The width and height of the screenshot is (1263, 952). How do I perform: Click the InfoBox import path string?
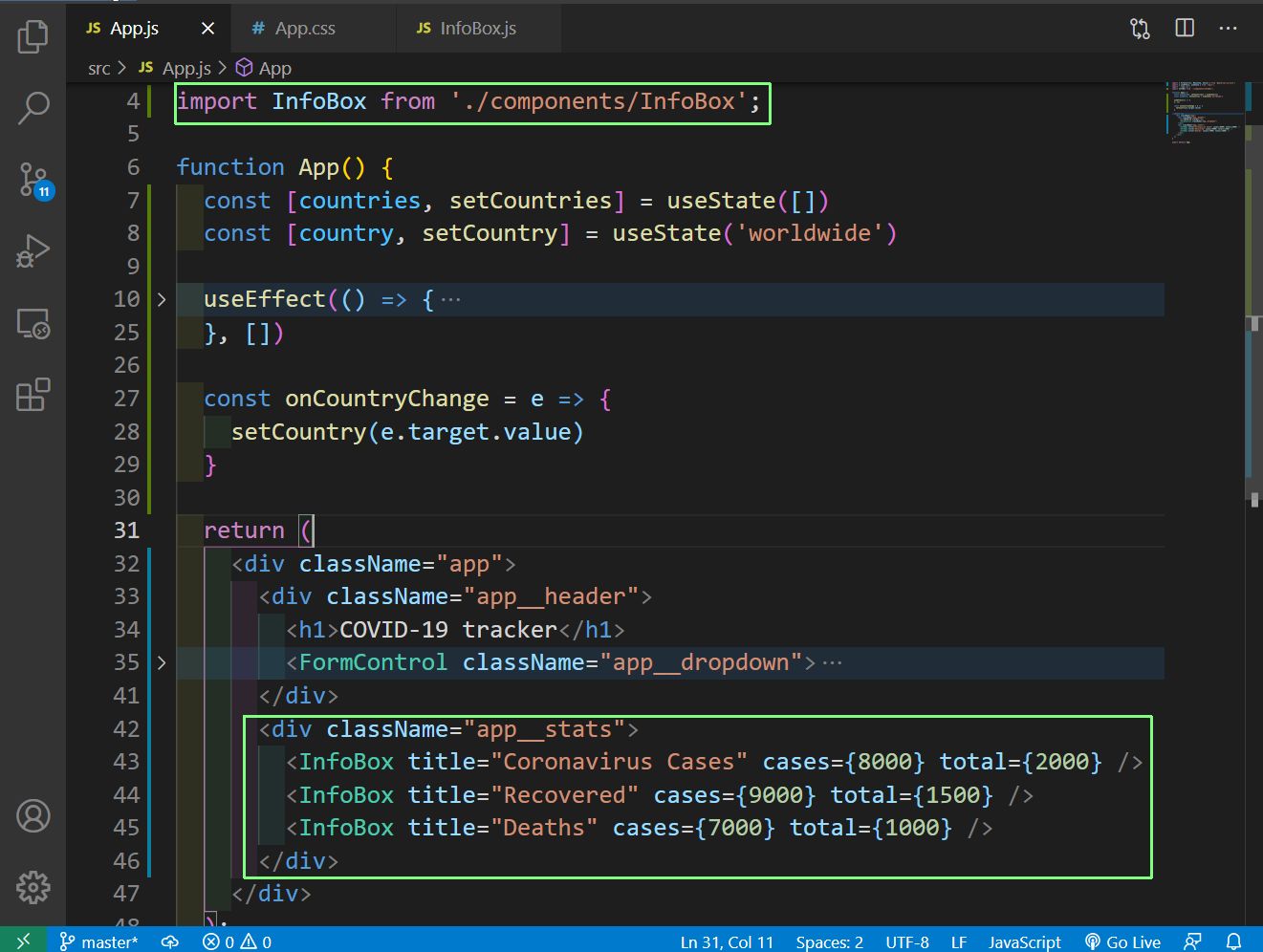(x=599, y=101)
